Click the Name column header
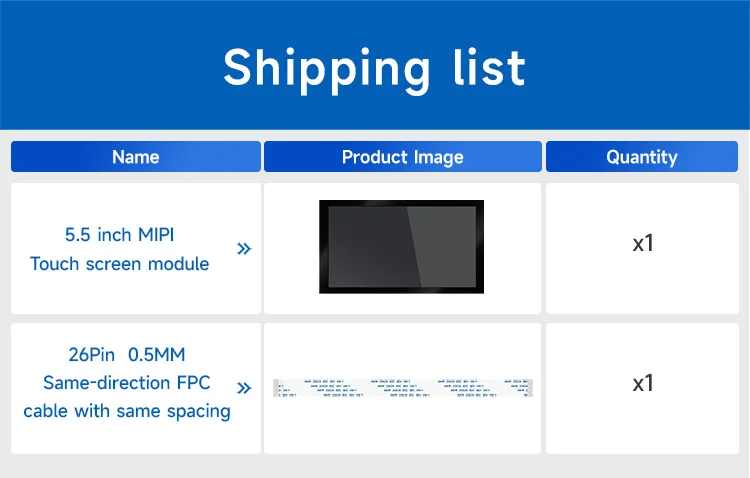Screen dimensions: 750x478 (x=136, y=156)
